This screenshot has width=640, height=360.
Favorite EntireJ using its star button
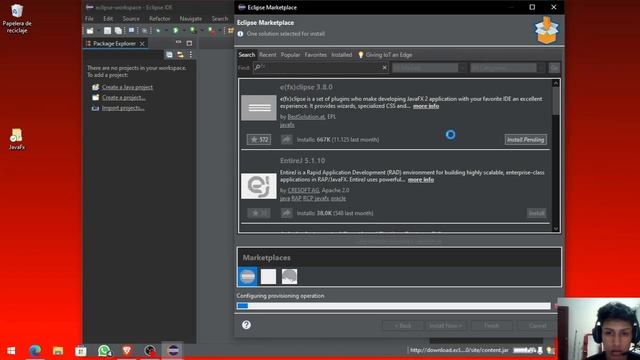(x=259, y=213)
